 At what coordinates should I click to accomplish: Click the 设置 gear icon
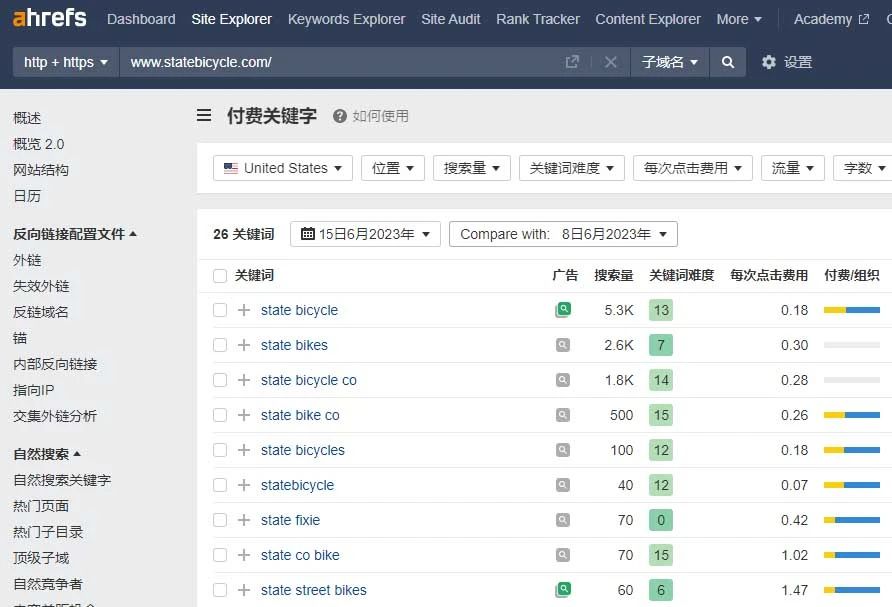(769, 62)
